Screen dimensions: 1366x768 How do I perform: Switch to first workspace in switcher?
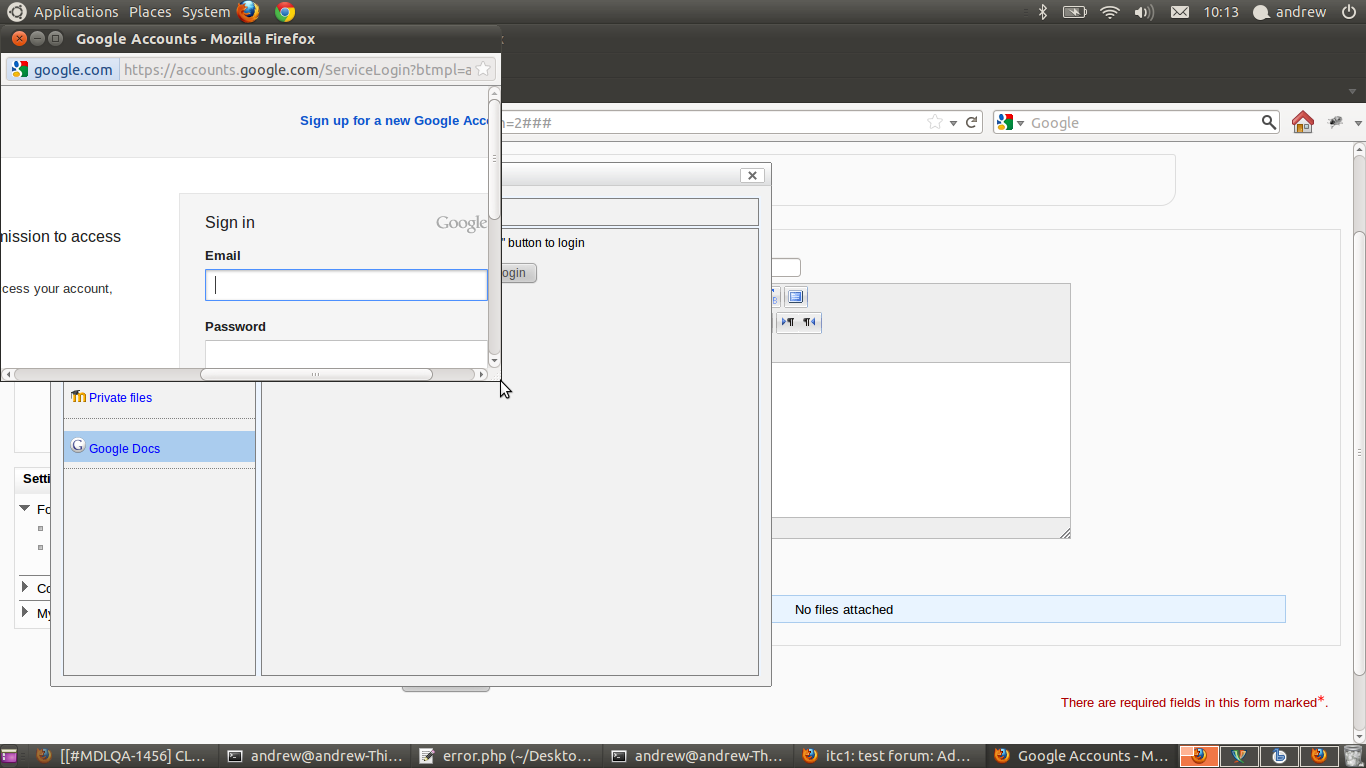pos(1197,756)
